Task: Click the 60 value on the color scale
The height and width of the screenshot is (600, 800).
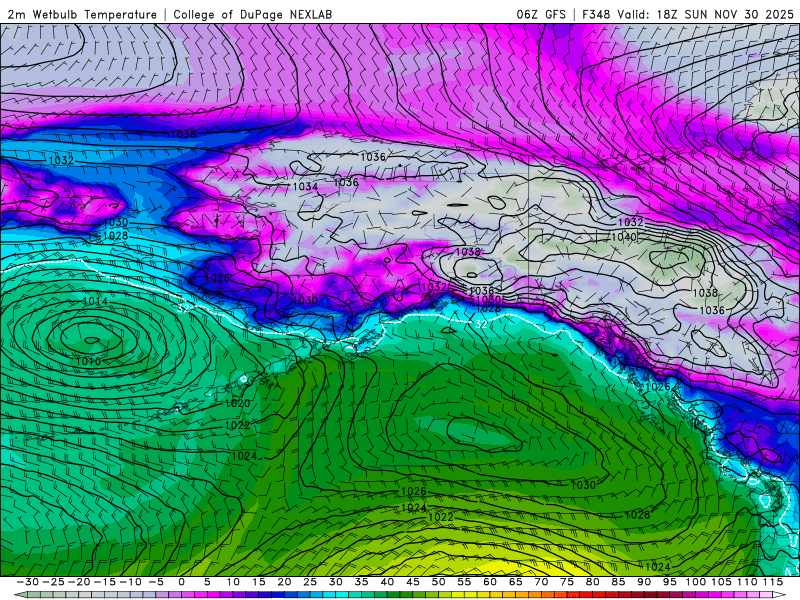Action: pos(489,582)
